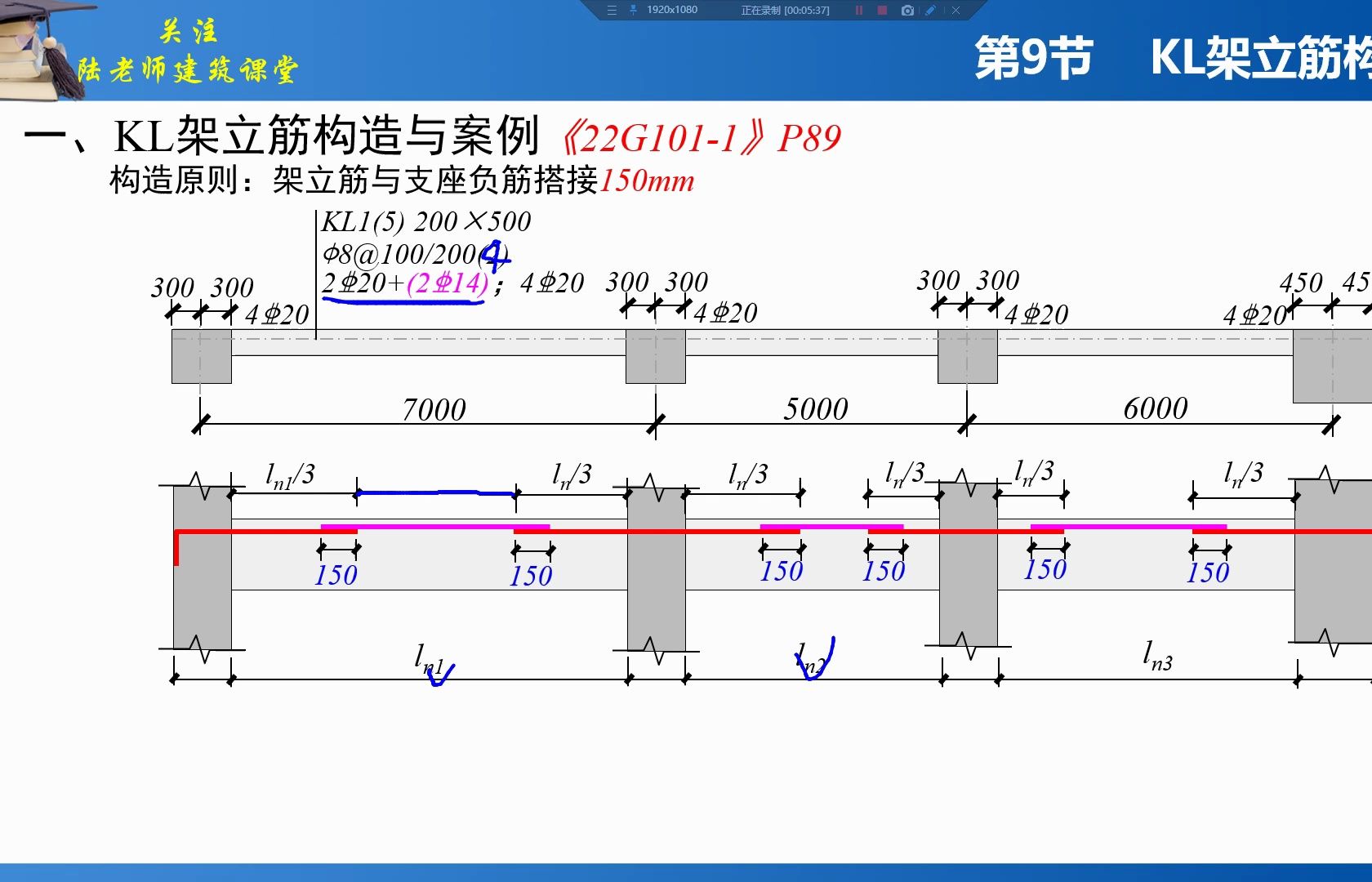This screenshot has width=1372, height=882.
Task: Close the recording toolbar
Action: pyautogui.click(x=955, y=11)
